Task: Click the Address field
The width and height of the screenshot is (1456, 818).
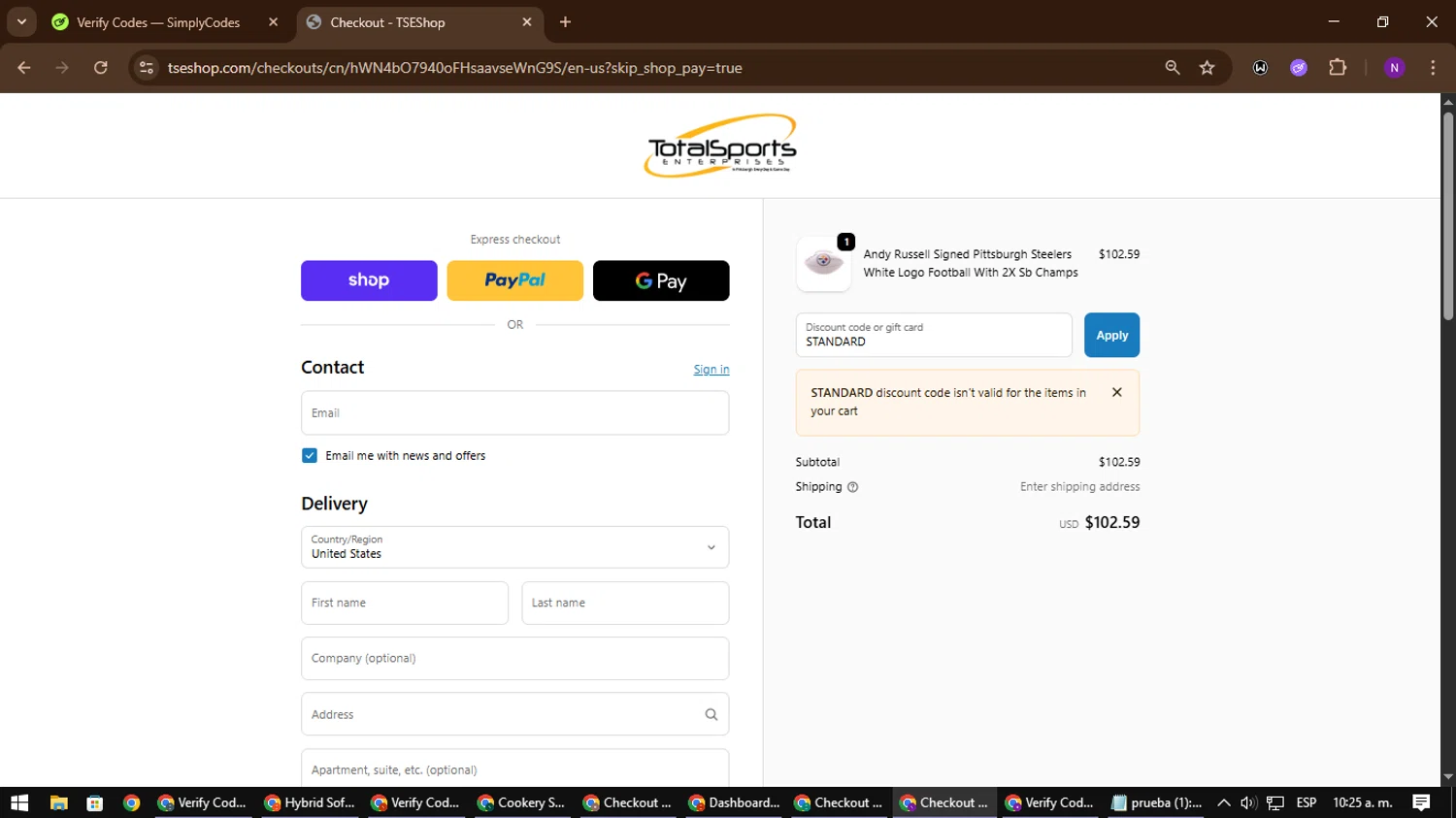Action: click(x=514, y=714)
